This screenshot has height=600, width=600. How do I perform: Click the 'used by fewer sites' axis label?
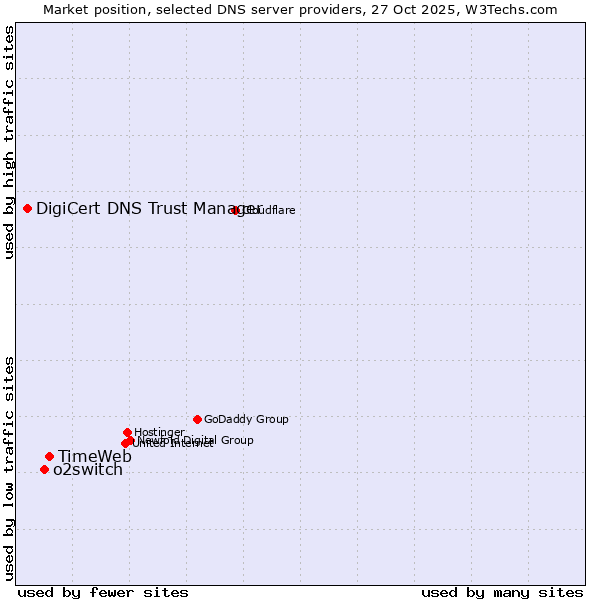coord(103,592)
